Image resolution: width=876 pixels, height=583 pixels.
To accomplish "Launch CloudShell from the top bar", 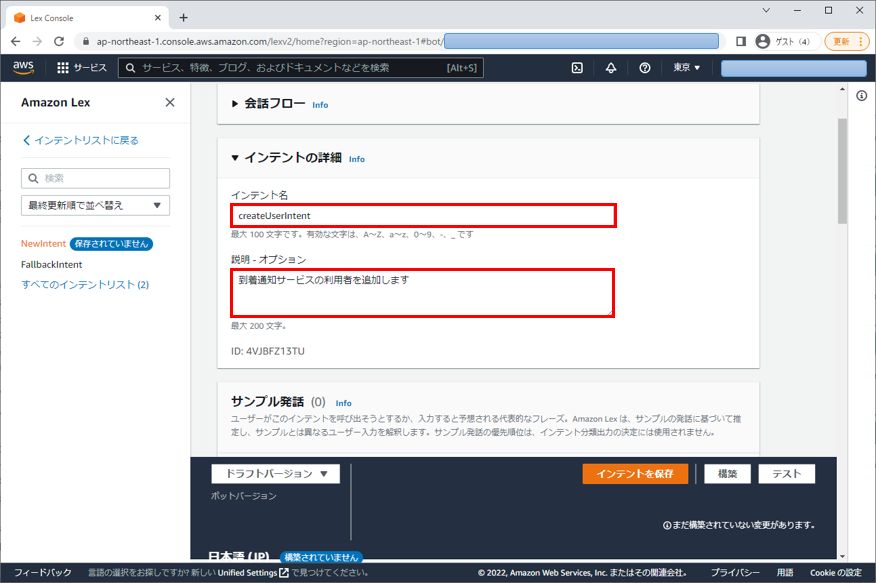I will tap(577, 68).
